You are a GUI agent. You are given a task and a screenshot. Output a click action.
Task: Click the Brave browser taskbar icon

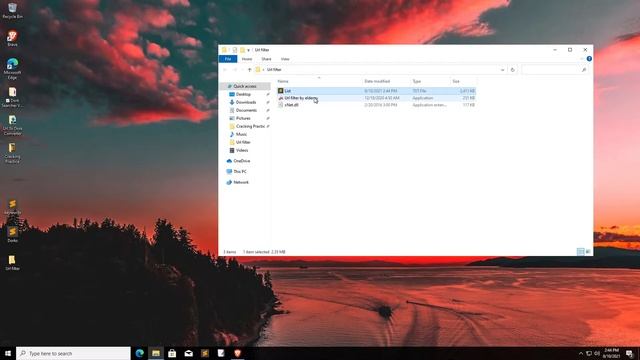[238, 353]
